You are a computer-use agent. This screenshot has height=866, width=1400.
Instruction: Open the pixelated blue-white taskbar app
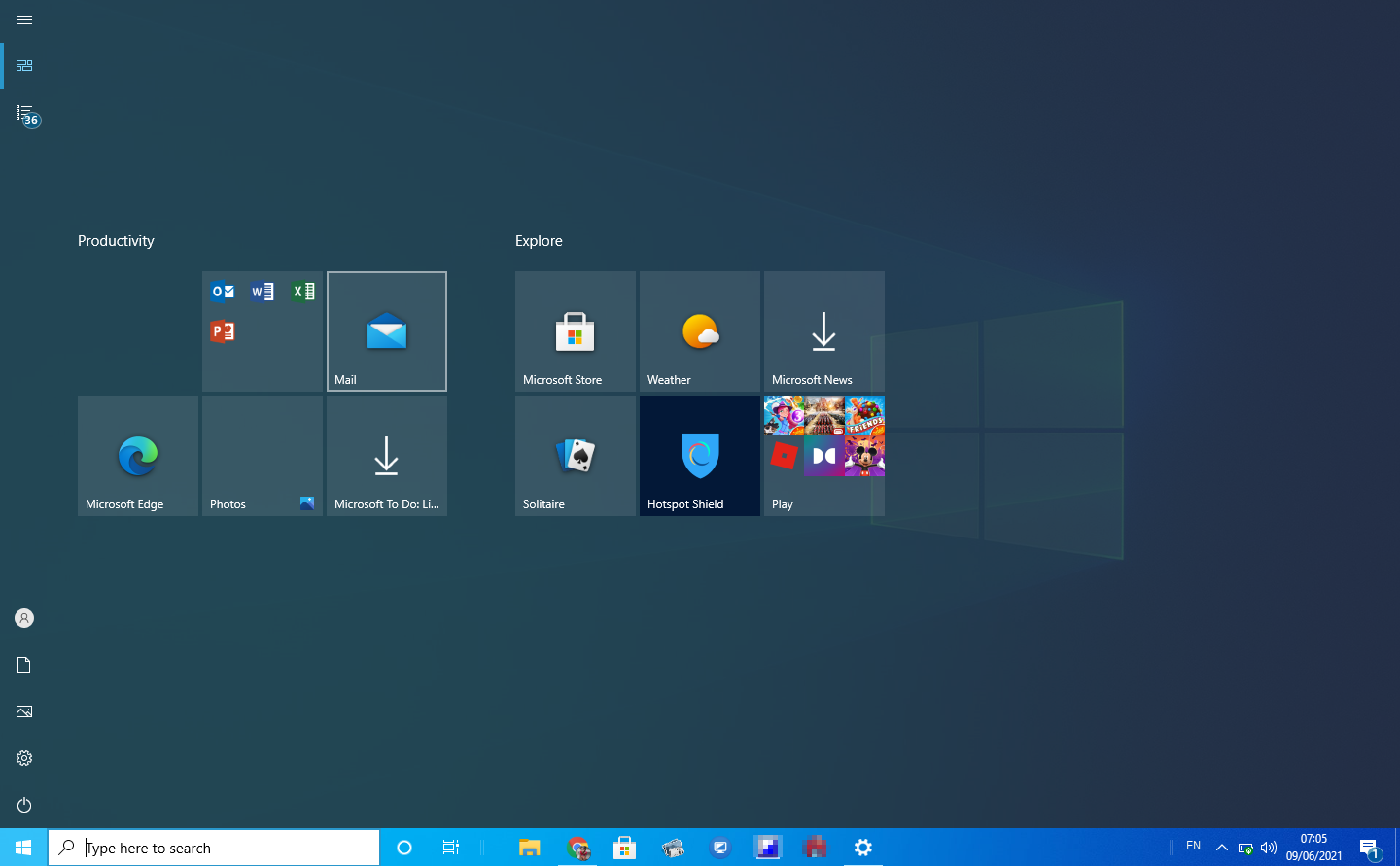[x=768, y=848]
